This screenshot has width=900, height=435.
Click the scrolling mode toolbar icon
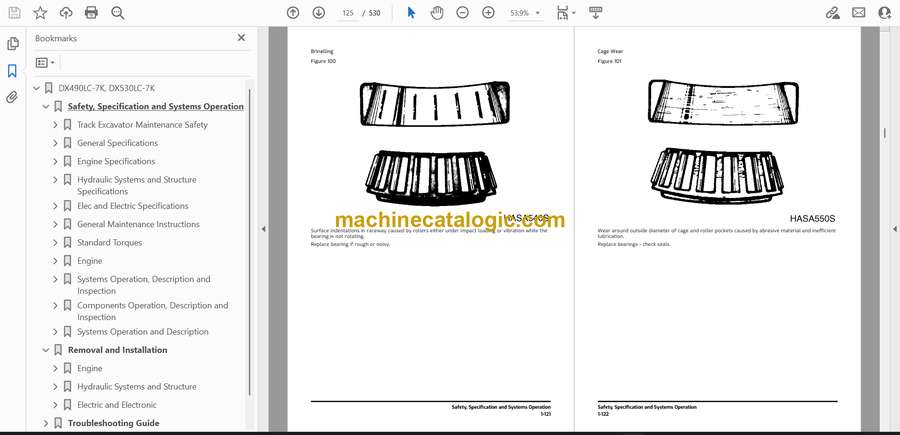coord(595,13)
